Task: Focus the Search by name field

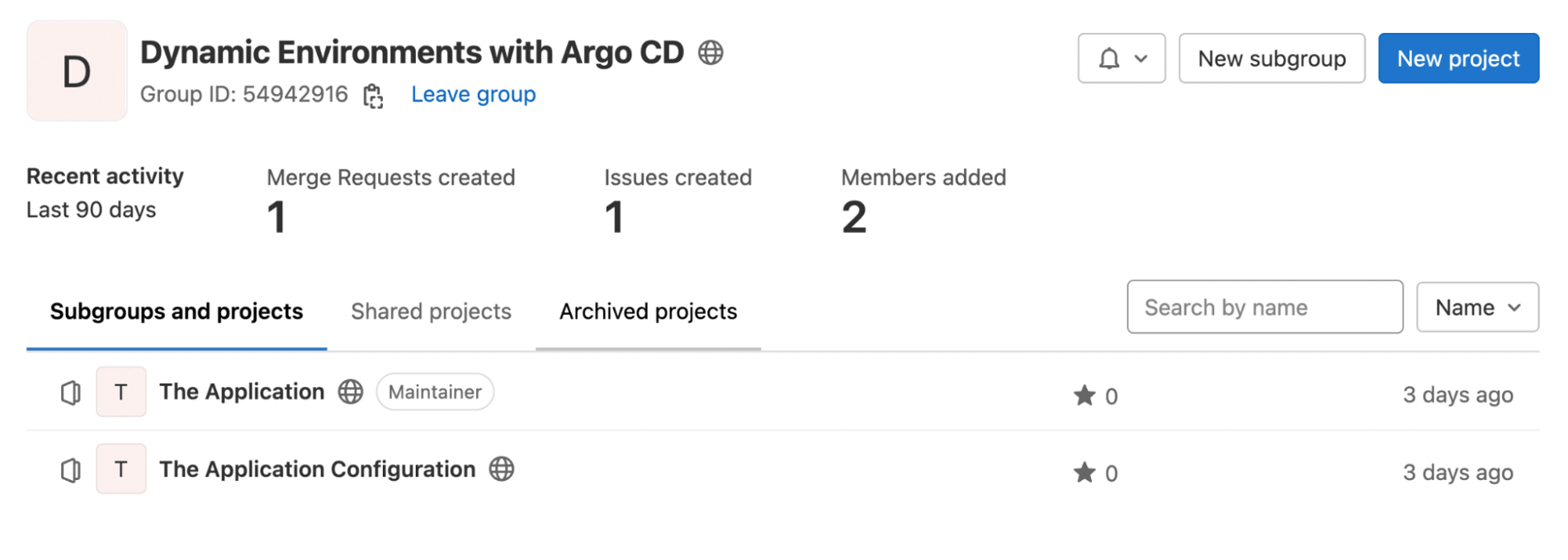Action: pyautogui.click(x=1264, y=307)
